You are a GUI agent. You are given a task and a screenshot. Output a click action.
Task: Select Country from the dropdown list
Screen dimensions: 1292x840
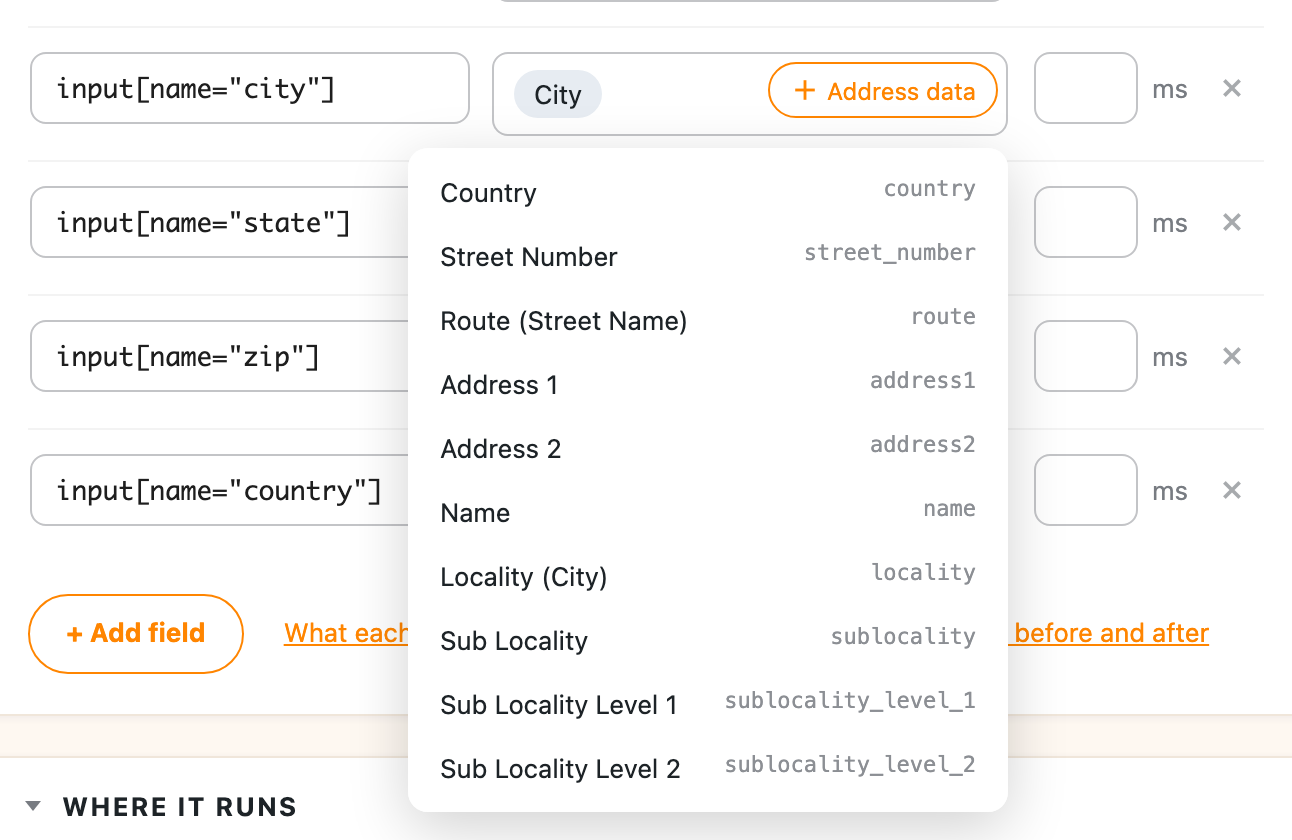click(x=708, y=192)
